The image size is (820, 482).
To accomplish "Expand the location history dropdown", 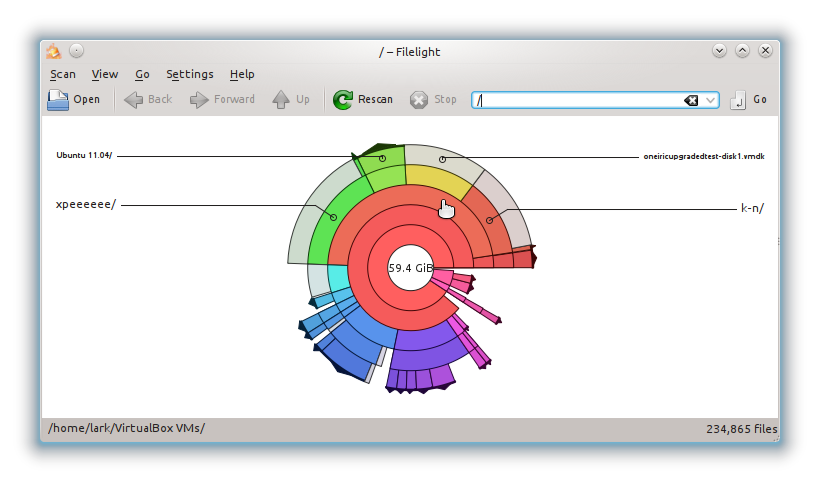I will 711,100.
